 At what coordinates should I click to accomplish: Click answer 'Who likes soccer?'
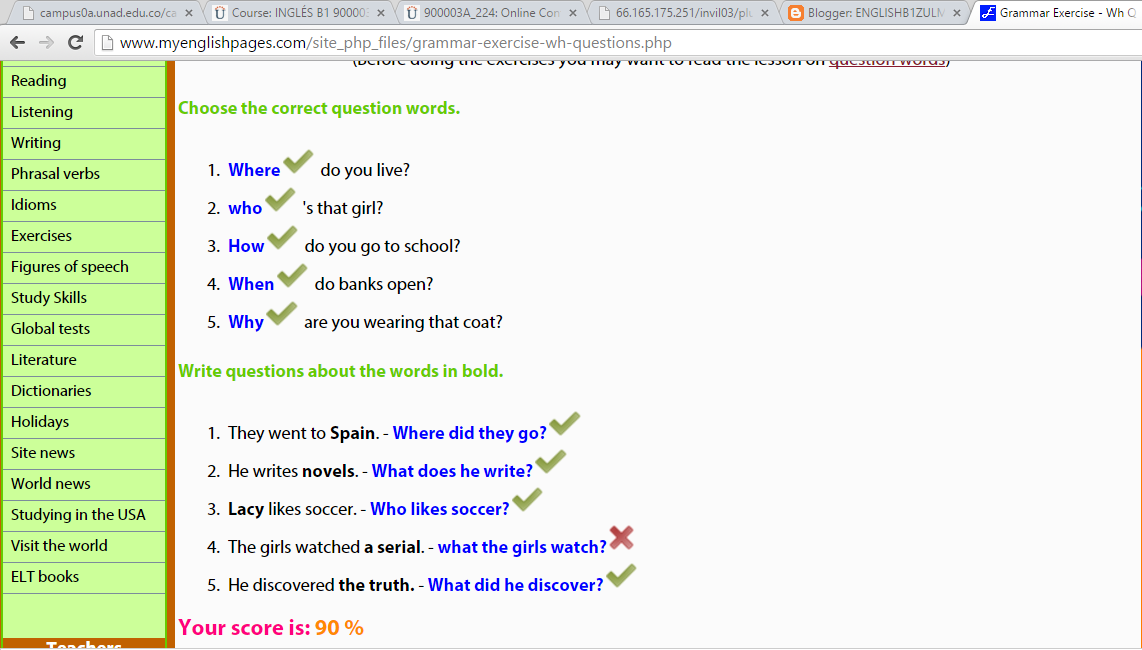[440, 509]
